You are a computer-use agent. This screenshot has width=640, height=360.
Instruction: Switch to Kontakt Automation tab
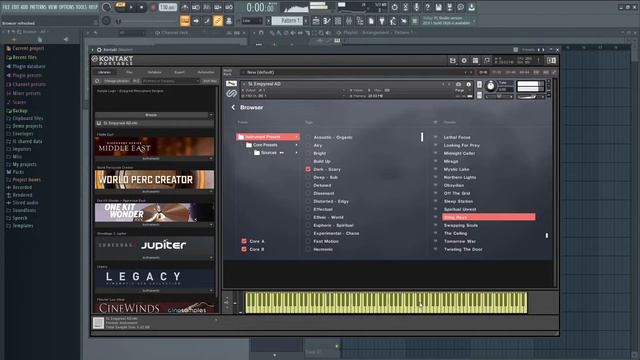tap(206, 72)
